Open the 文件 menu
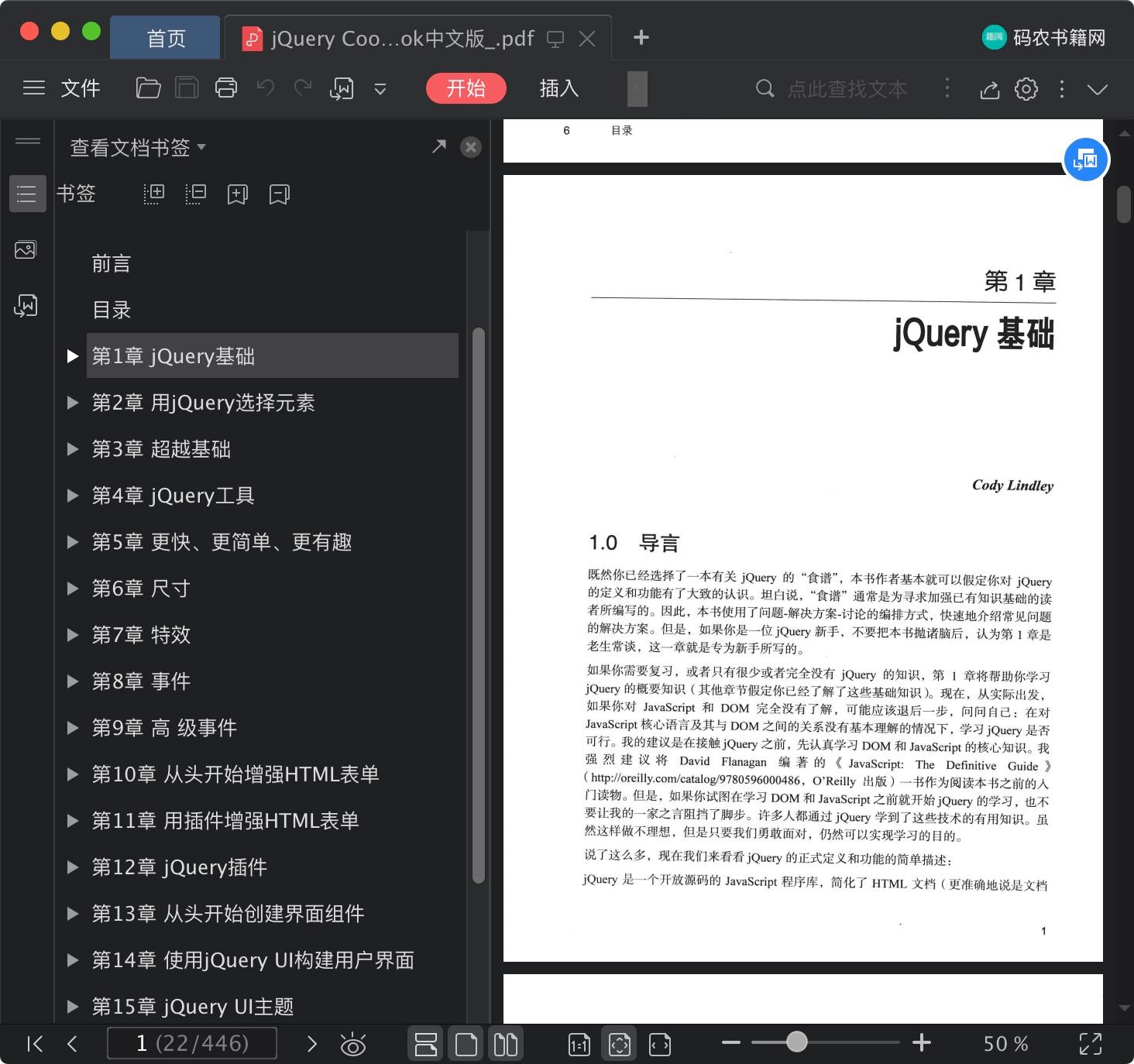 [x=81, y=88]
